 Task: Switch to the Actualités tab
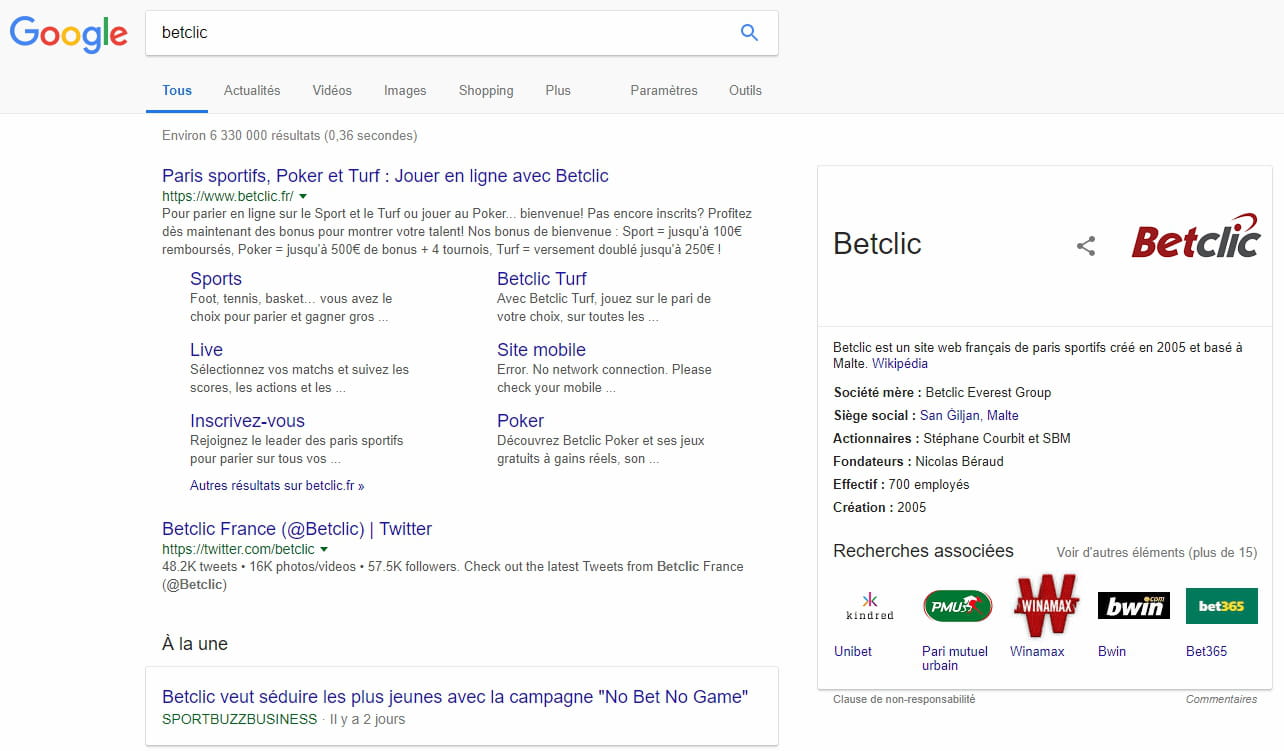[x=252, y=90]
